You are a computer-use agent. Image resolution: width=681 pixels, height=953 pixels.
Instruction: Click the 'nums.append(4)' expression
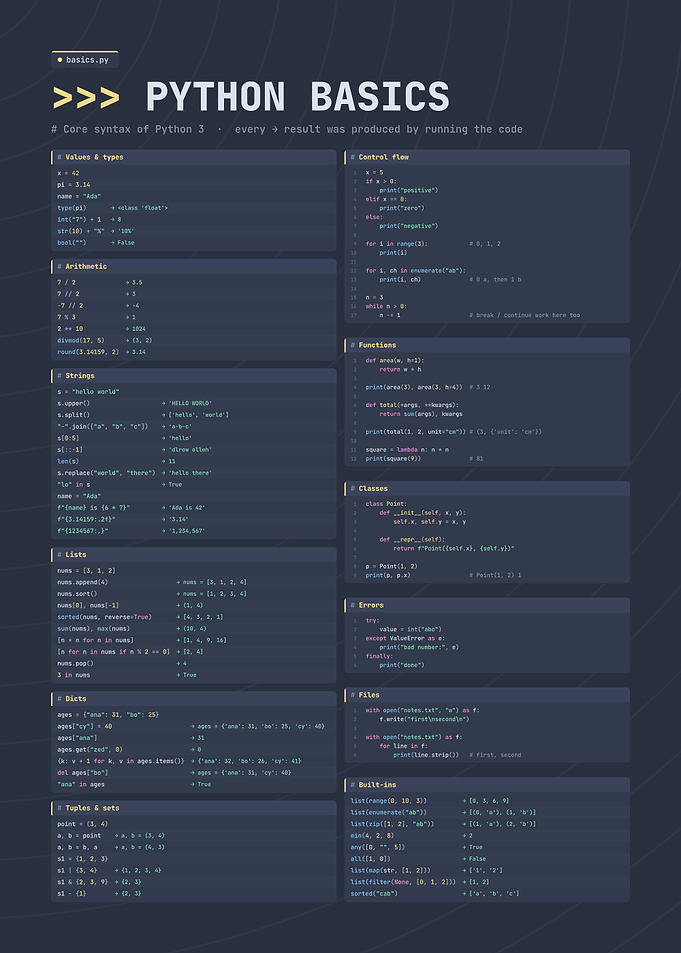[x=83, y=582]
